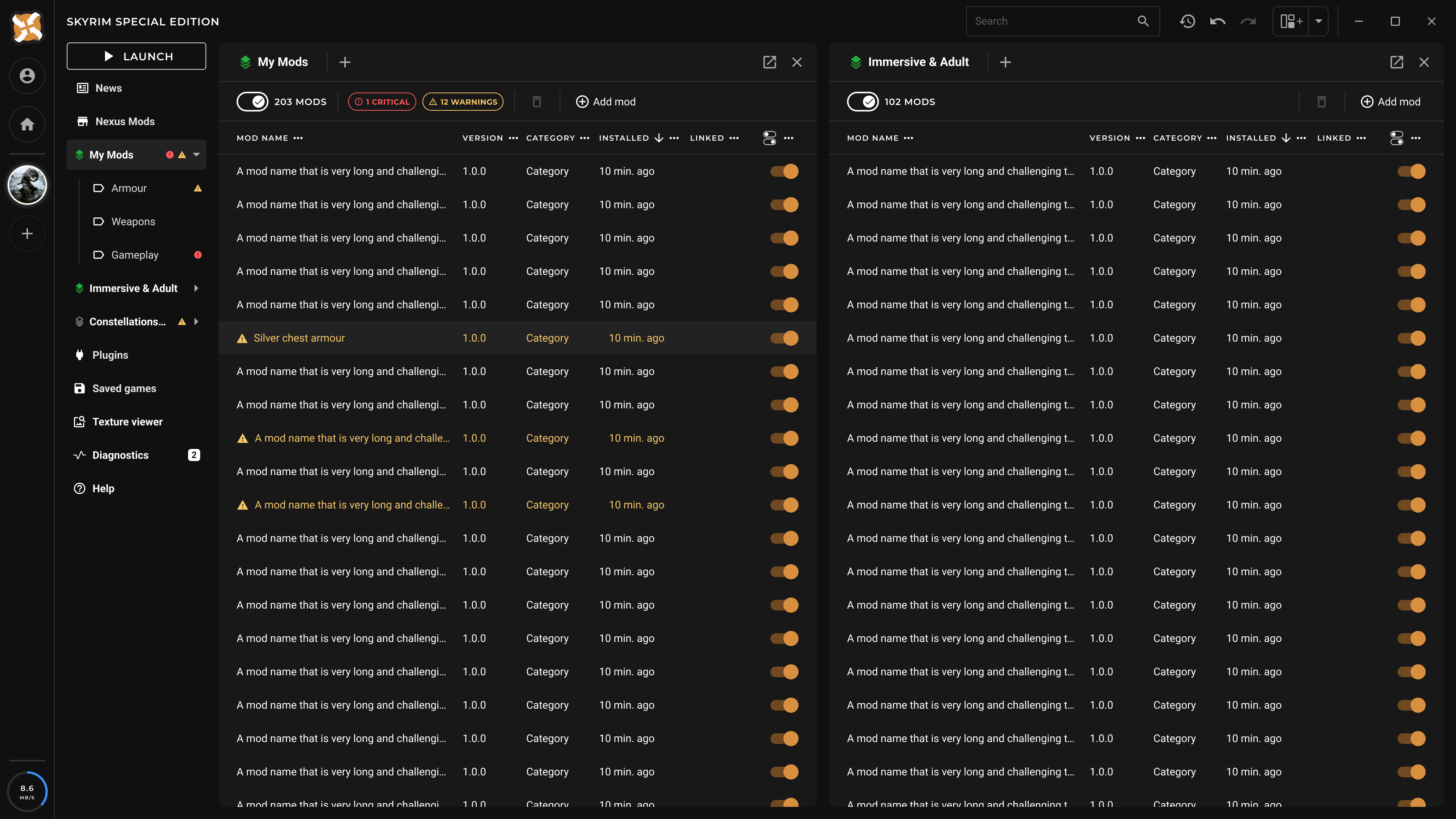Toggle all 203 mods switch

coord(252,102)
